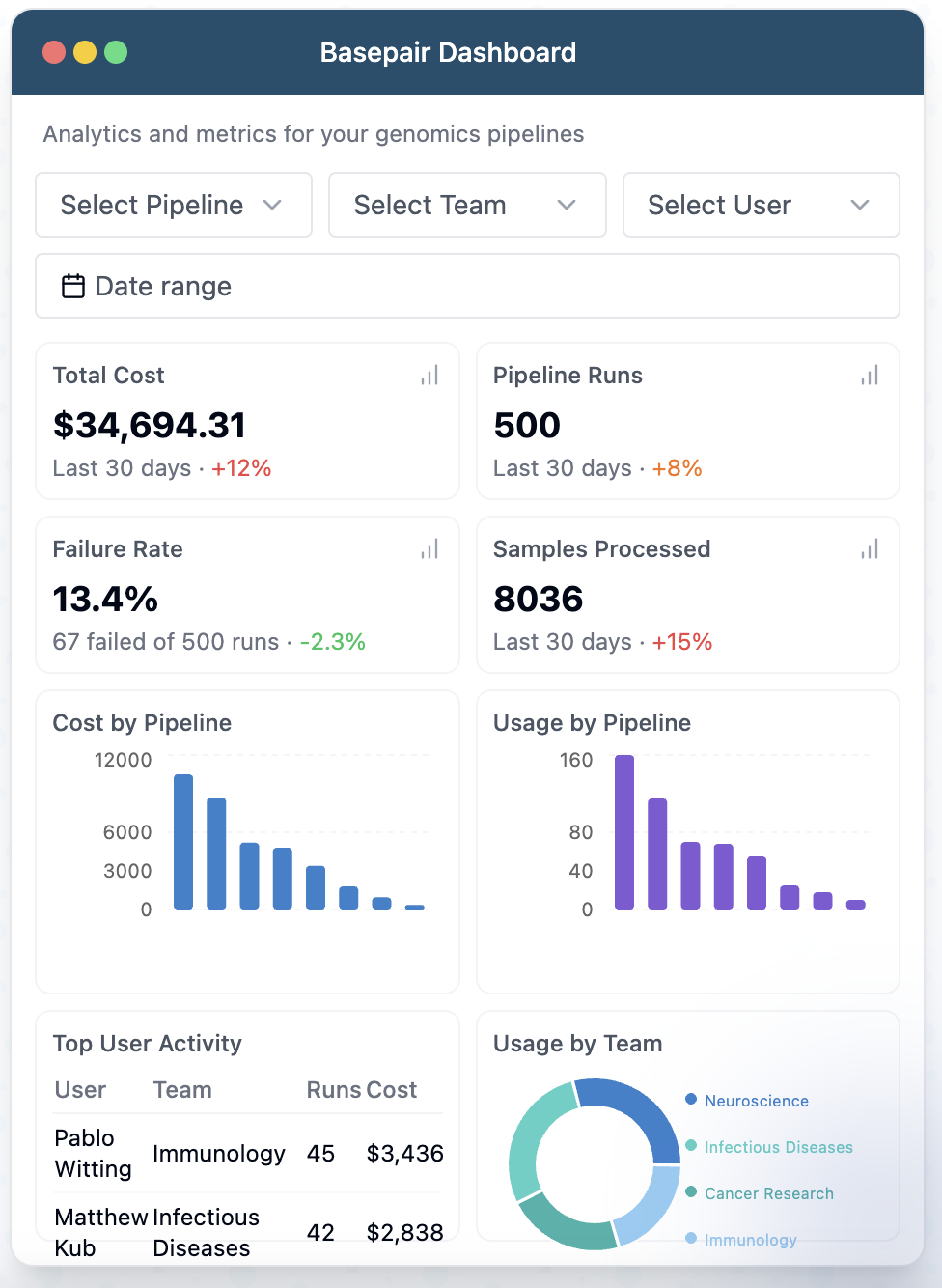Click the blue dot beside Neuroscience legend
Screen dimensions: 942x1288
click(689, 1100)
